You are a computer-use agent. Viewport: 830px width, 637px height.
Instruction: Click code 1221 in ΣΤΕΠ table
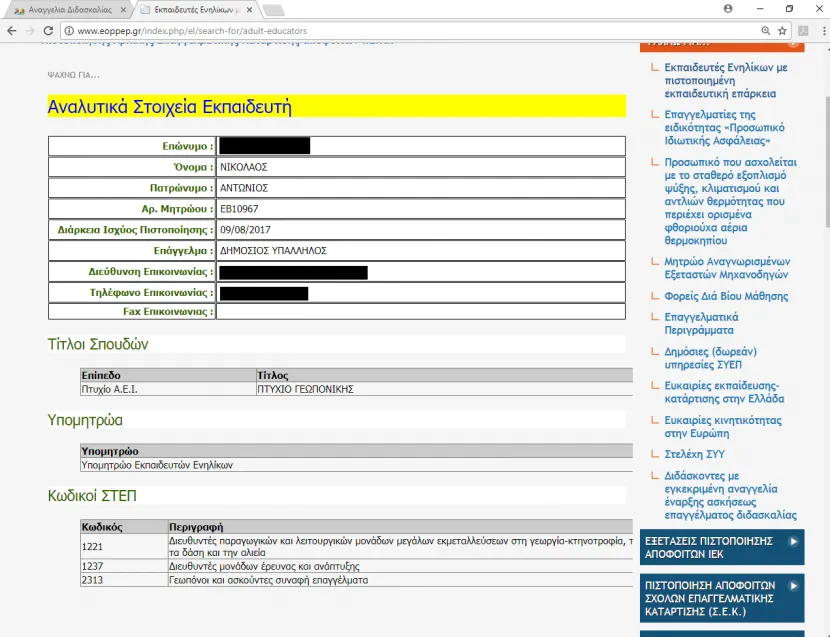(x=92, y=546)
